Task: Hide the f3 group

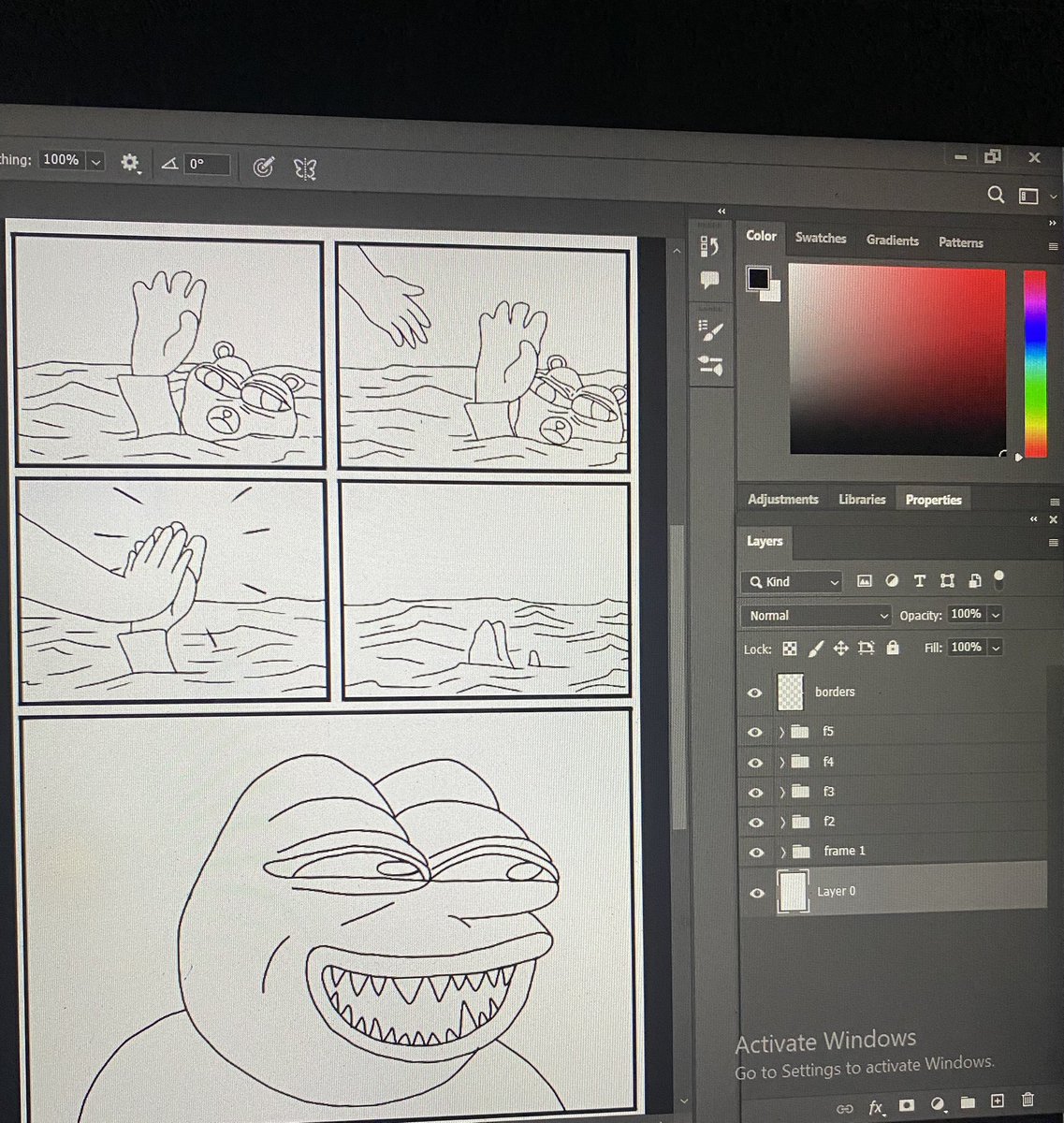Action: 755,794
